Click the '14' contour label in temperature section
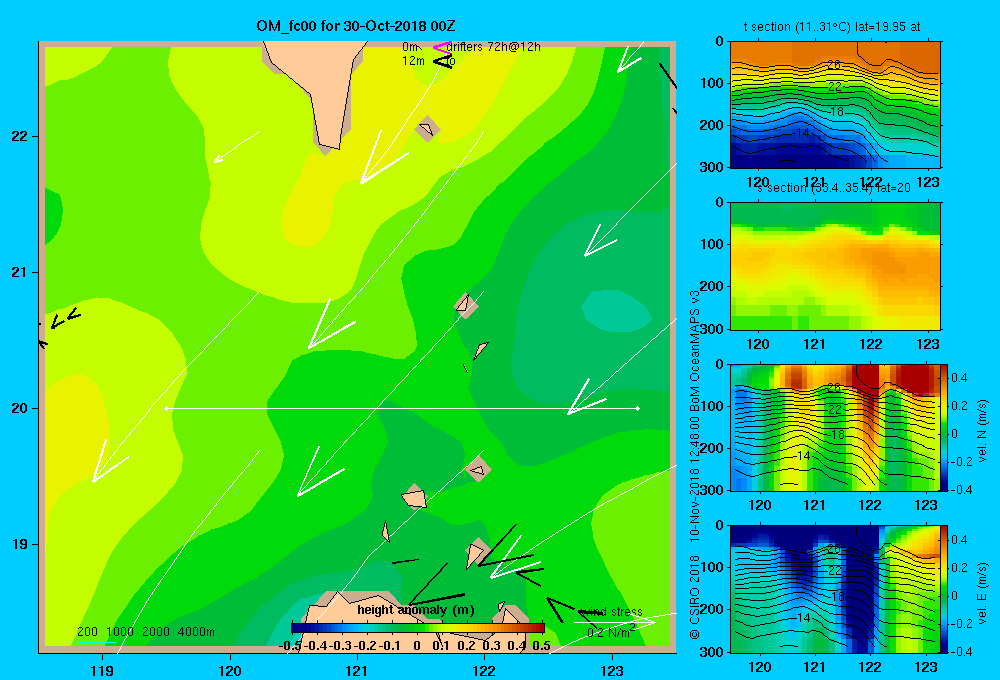Image resolution: width=1000 pixels, height=680 pixels. pyautogui.click(x=802, y=133)
